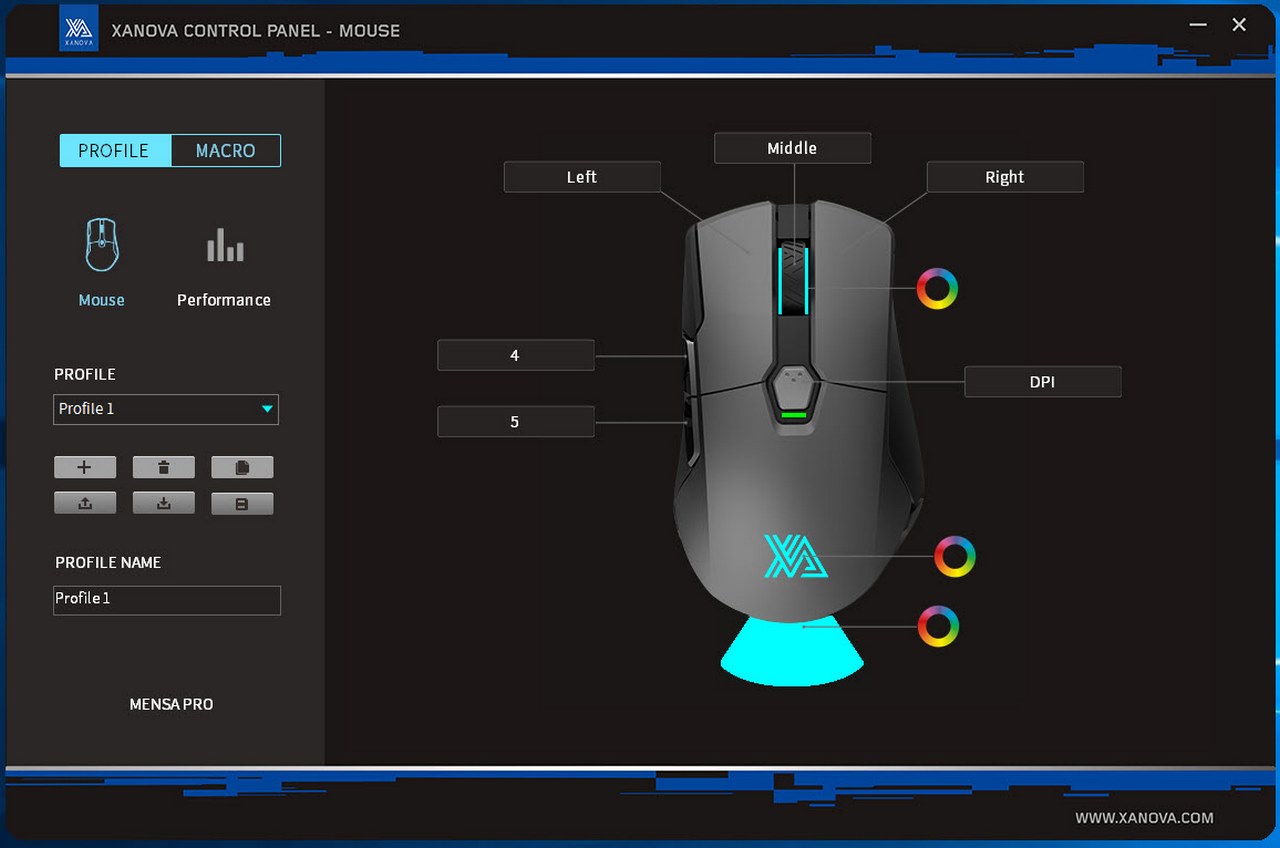The image size is (1280, 848).
Task: Delete the profile using the trash icon
Action: pyautogui.click(x=164, y=467)
